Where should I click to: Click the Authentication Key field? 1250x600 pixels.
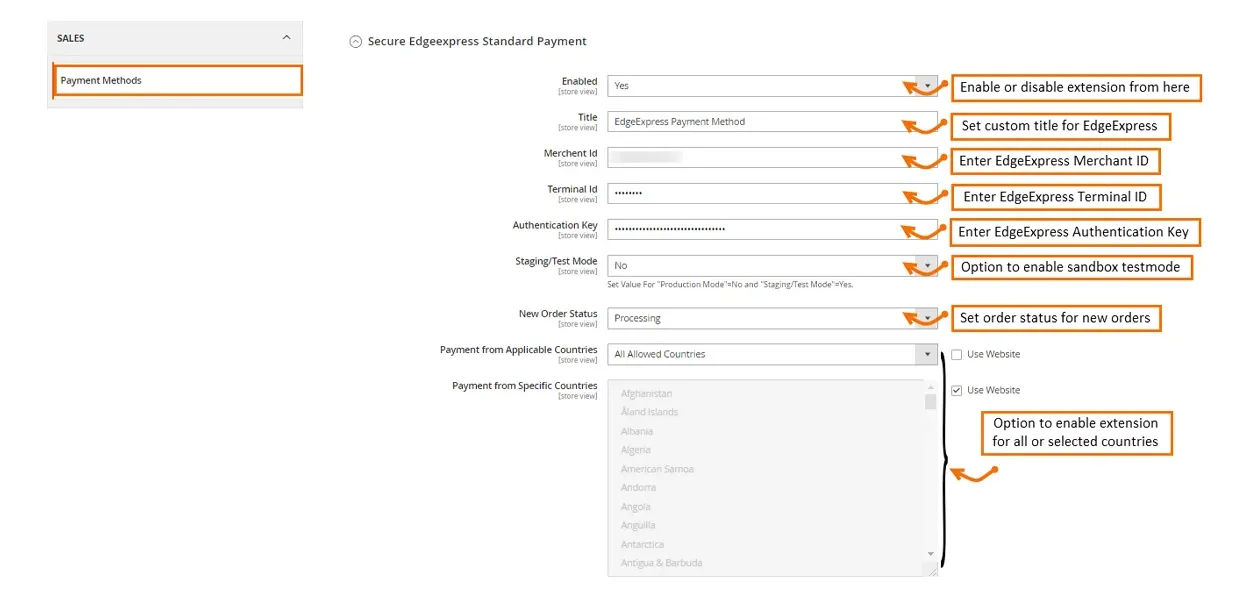[x=772, y=230]
